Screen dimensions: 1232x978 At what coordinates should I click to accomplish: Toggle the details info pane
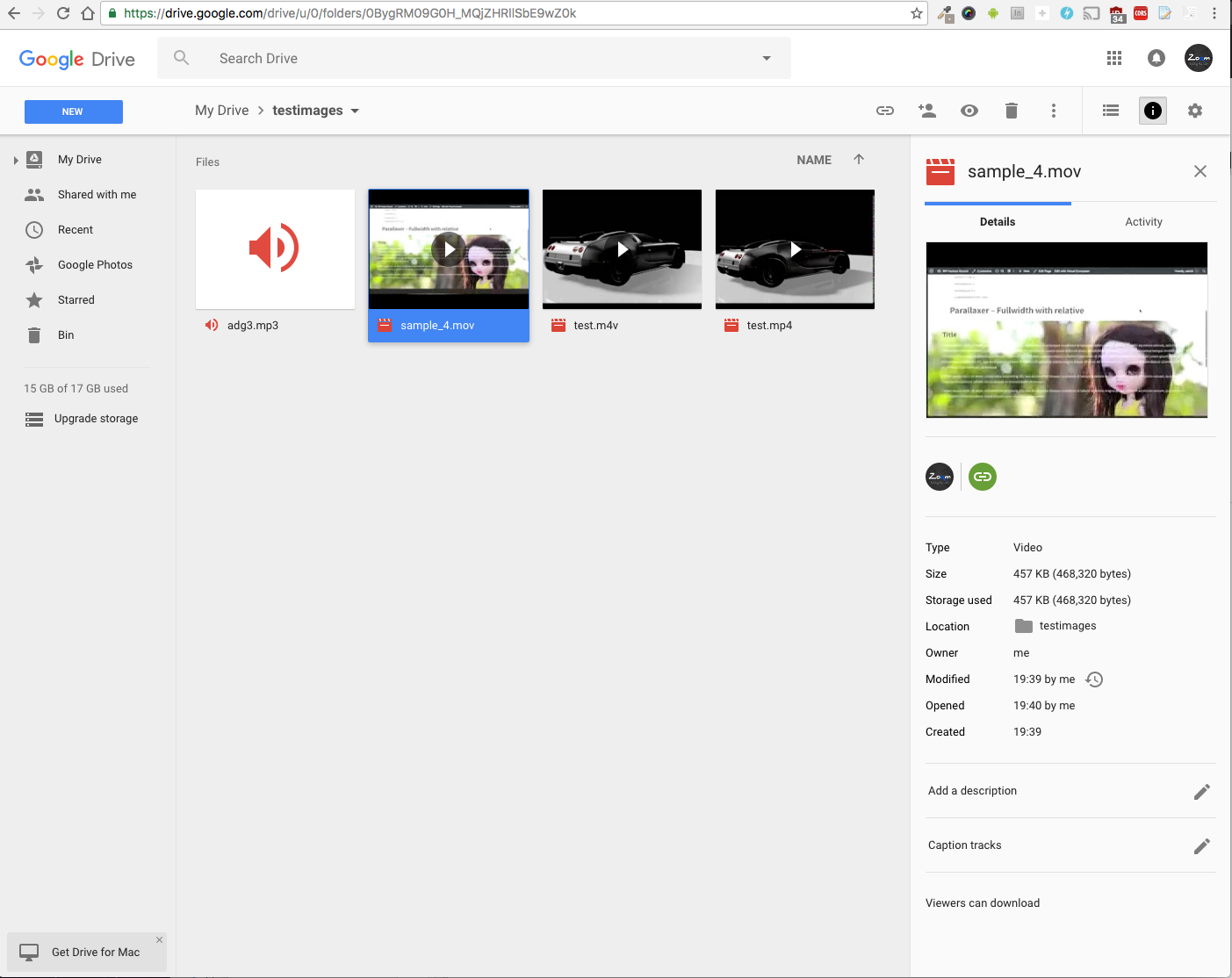point(1153,111)
